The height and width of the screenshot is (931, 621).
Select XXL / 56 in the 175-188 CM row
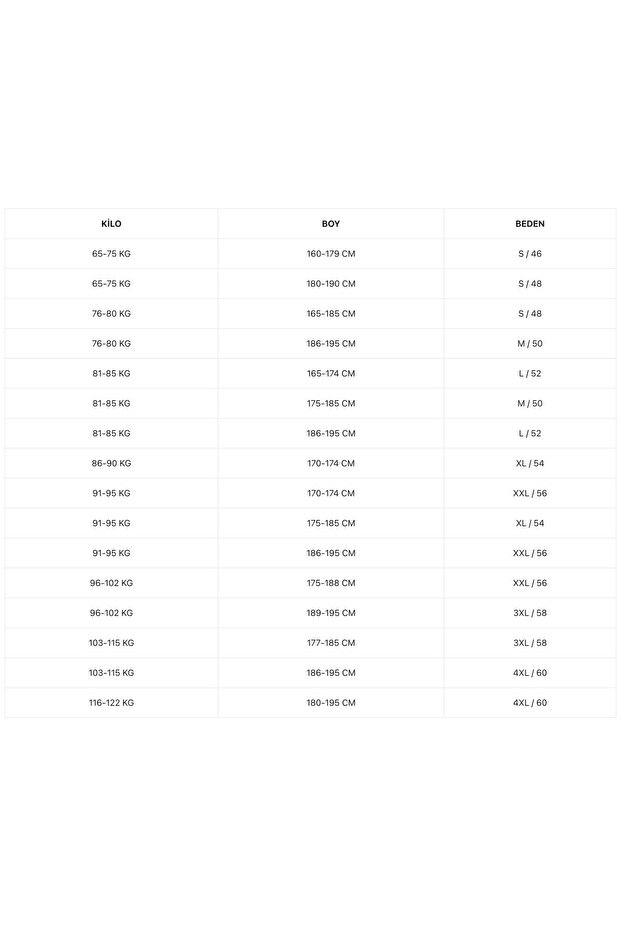529,583
